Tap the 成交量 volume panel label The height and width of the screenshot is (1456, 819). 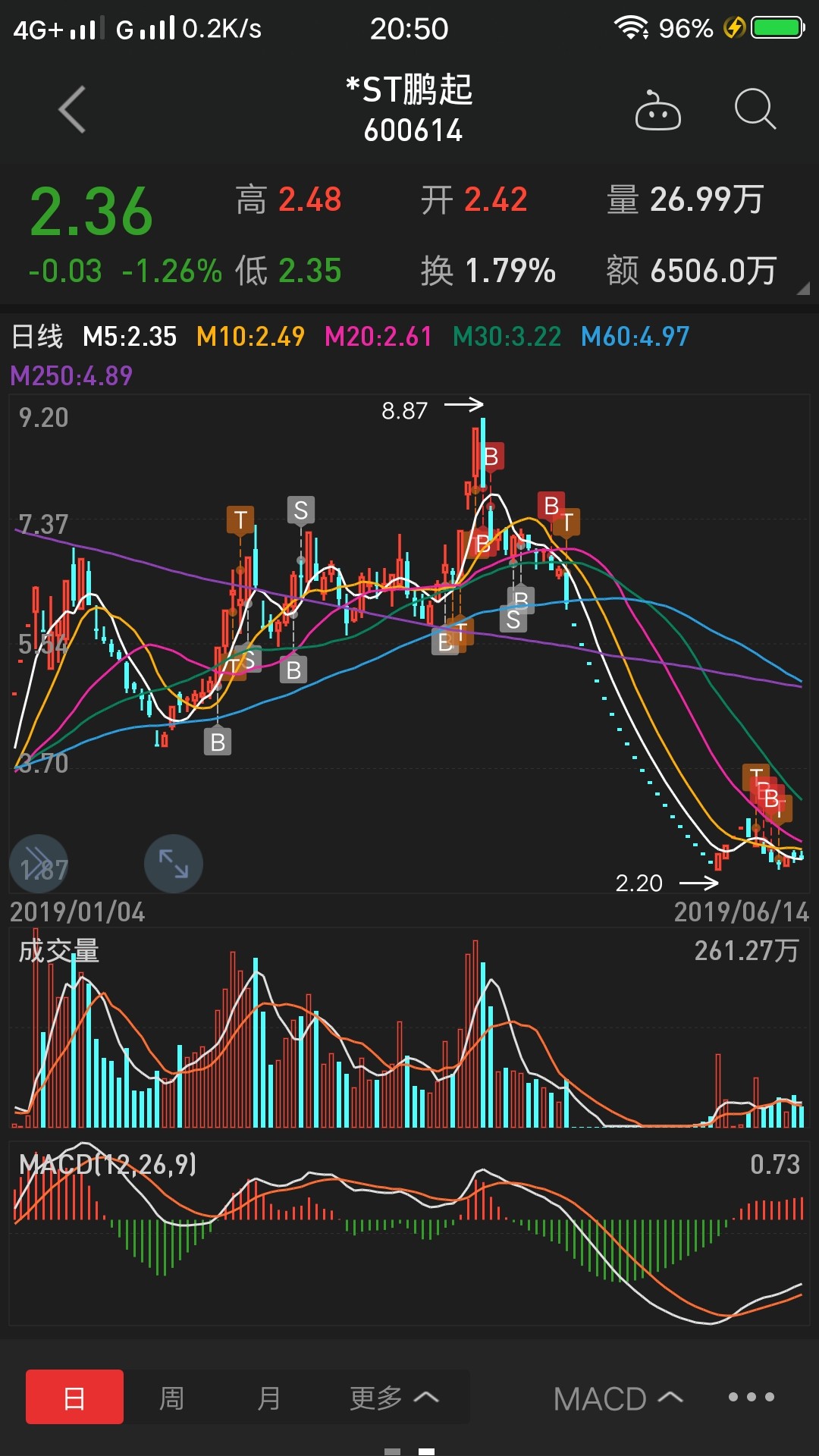(59, 950)
